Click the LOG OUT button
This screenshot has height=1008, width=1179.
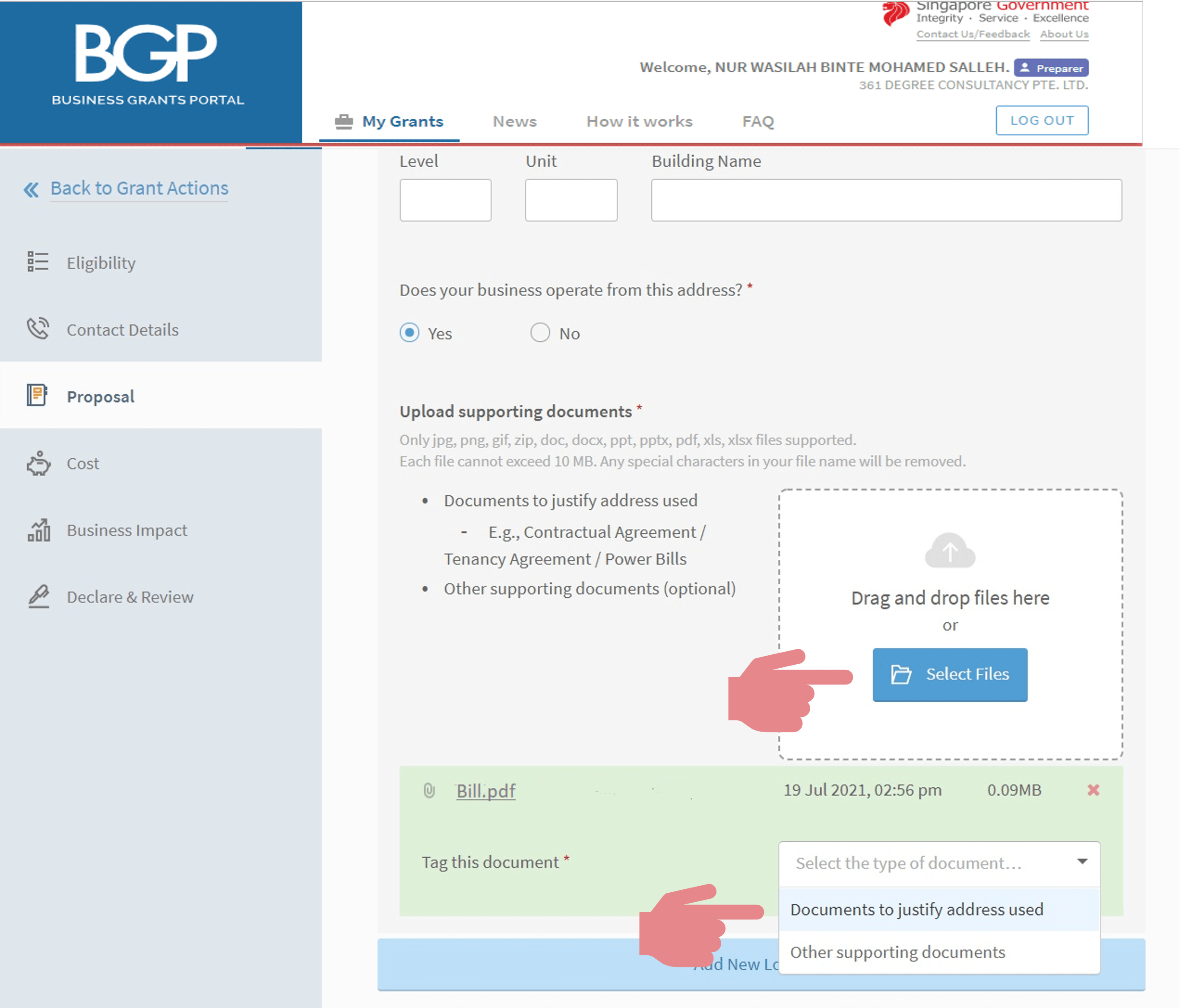tap(1042, 120)
